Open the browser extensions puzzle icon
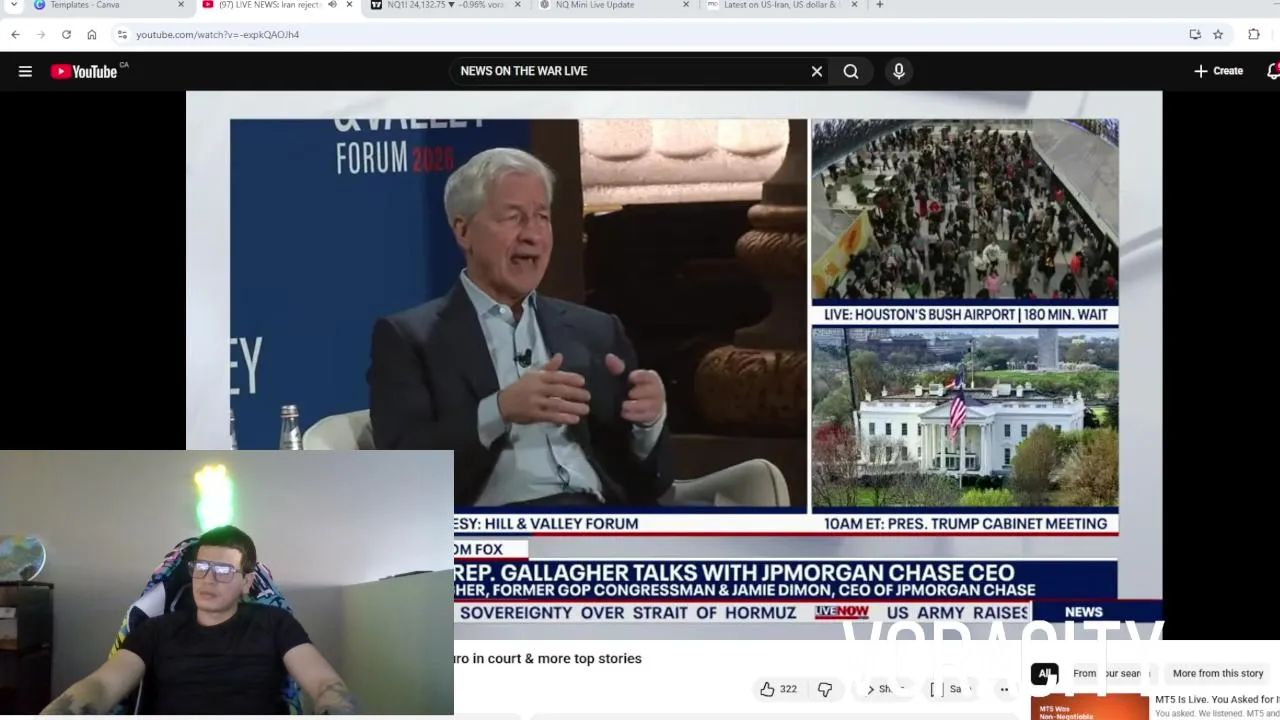The image size is (1280, 720). (x=1254, y=34)
